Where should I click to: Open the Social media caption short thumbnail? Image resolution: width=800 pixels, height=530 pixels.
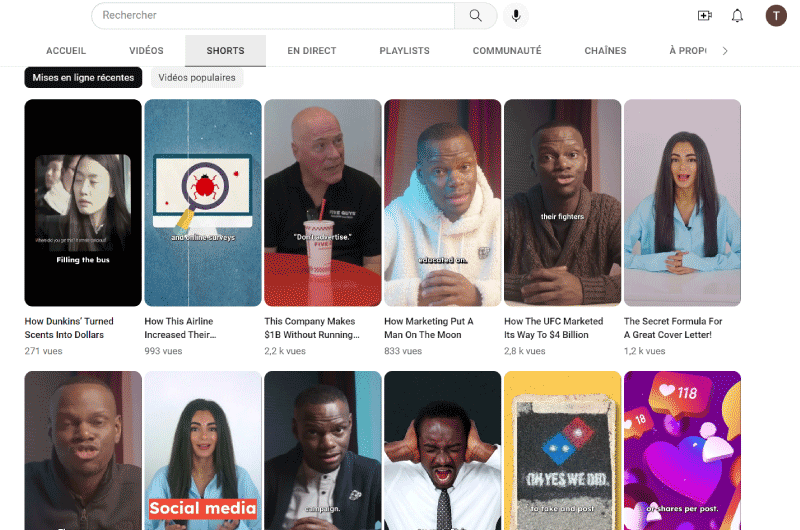coord(203,450)
